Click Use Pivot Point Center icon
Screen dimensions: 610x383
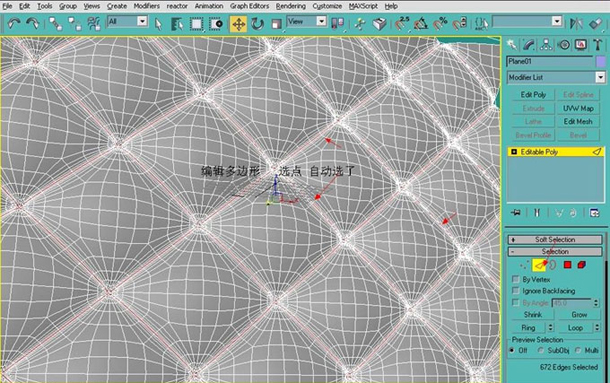tap(337, 24)
